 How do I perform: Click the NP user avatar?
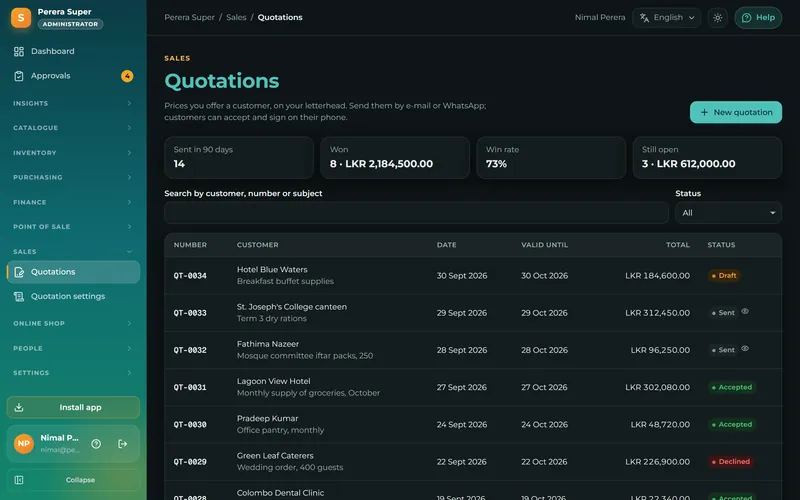[23, 444]
